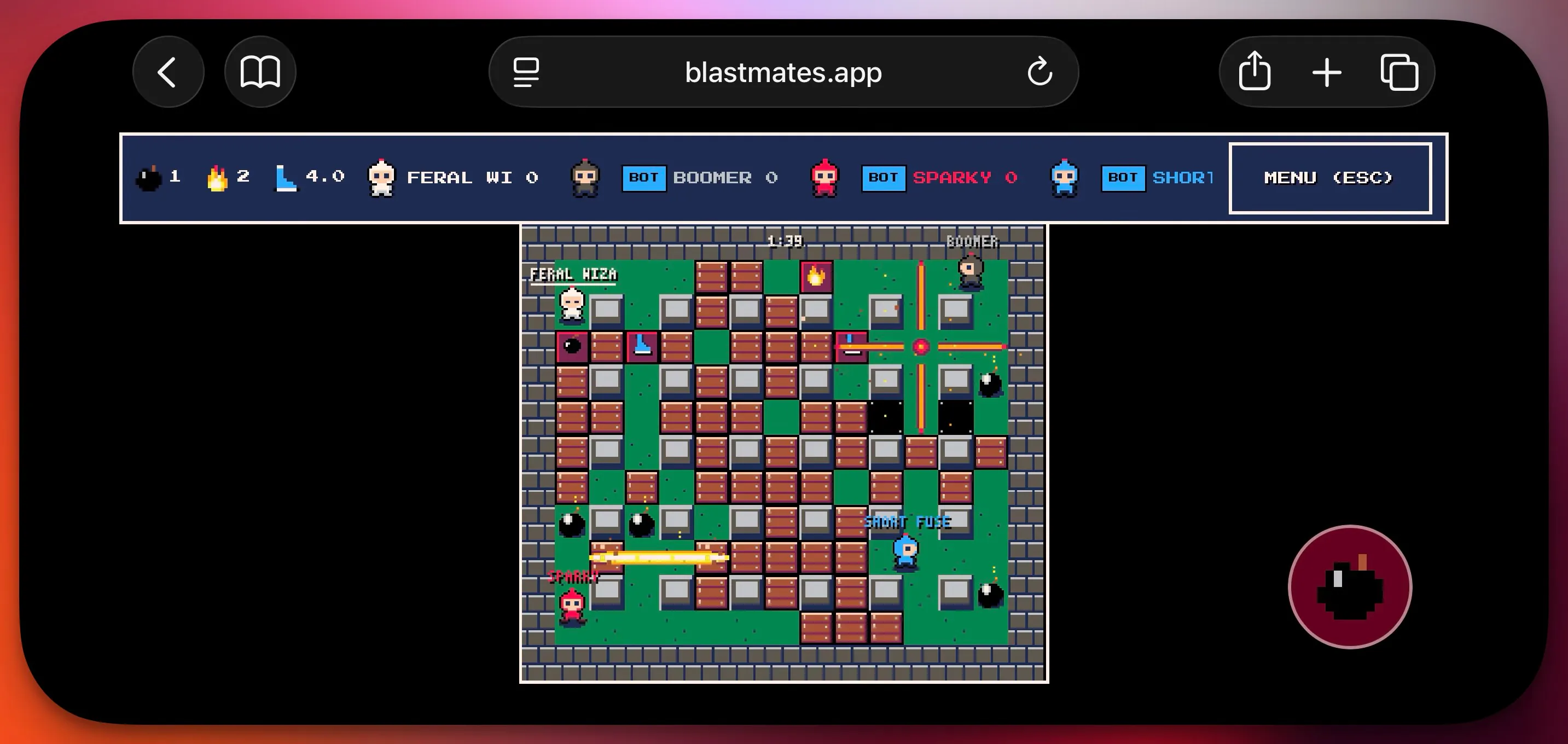Open a new tab with plus icon
Image resolution: width=1568 pixels, height=744 pixels.
[1327, 72]
